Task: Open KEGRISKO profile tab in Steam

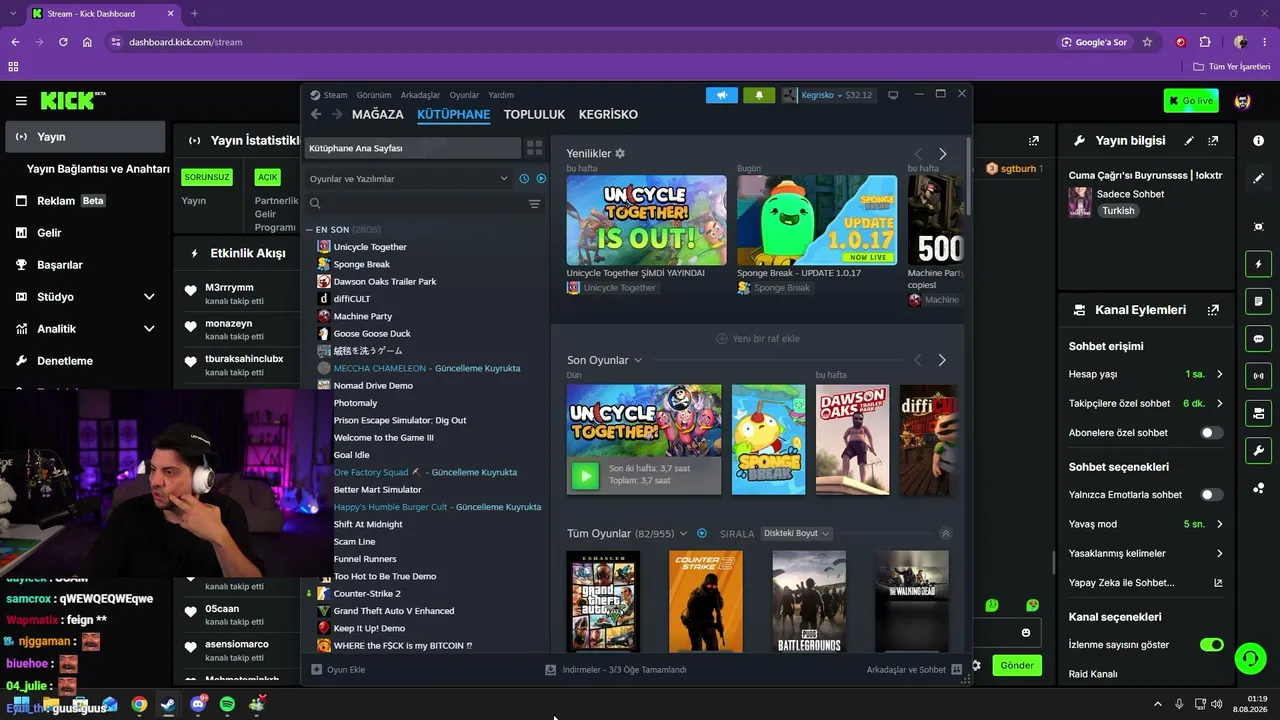Action: 608,115
